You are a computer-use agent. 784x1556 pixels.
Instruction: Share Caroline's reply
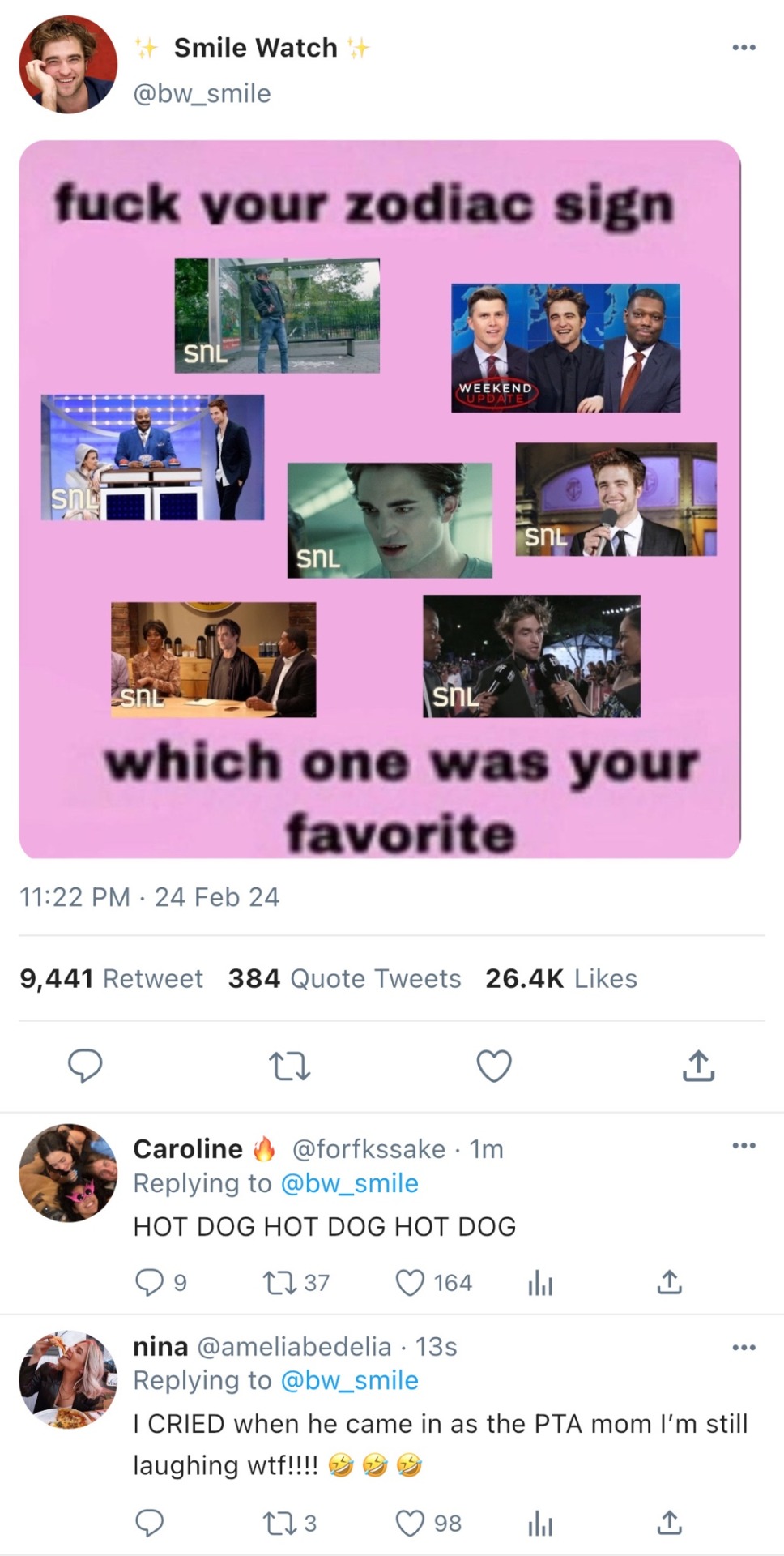click(x=669, y=1282)
